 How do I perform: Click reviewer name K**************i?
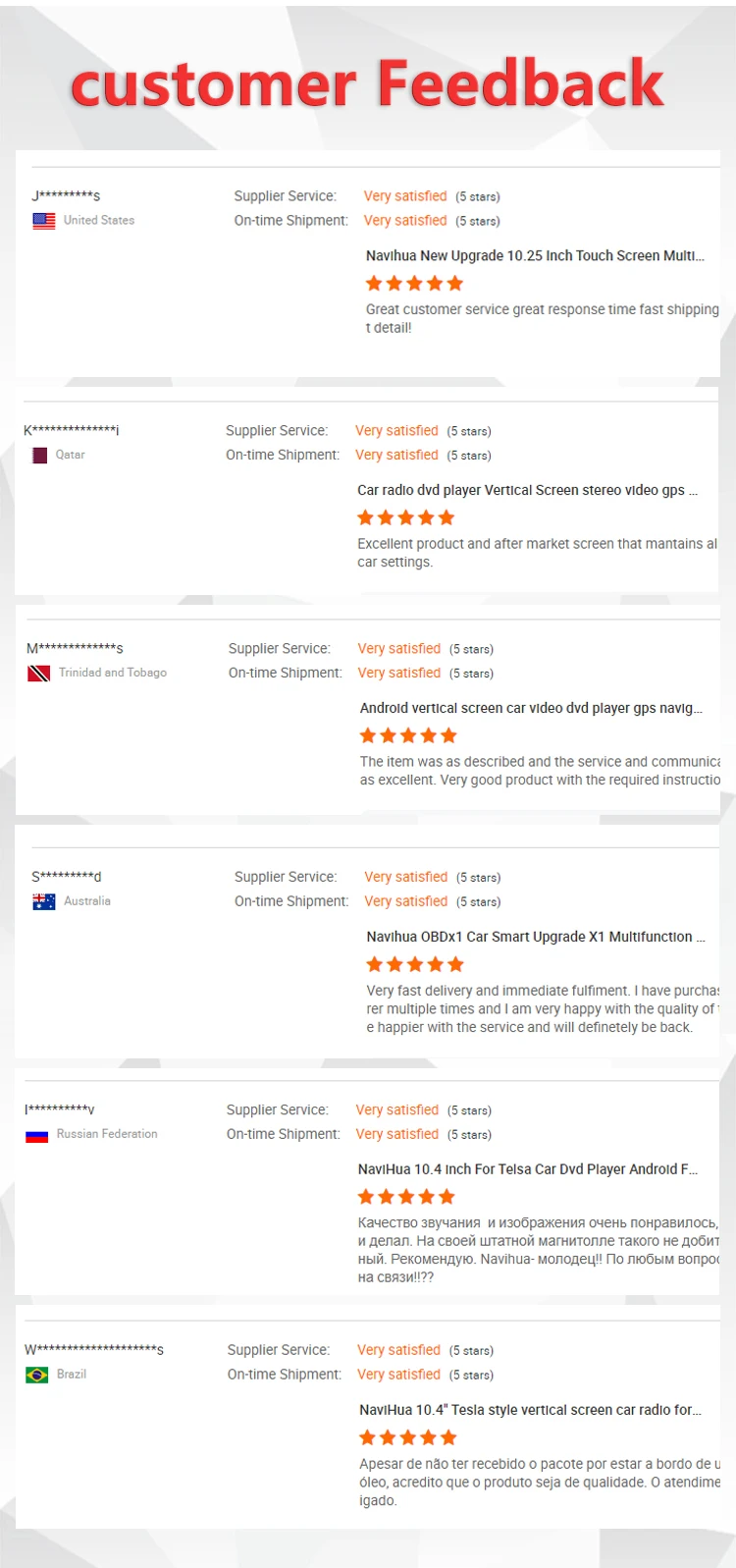72,431
